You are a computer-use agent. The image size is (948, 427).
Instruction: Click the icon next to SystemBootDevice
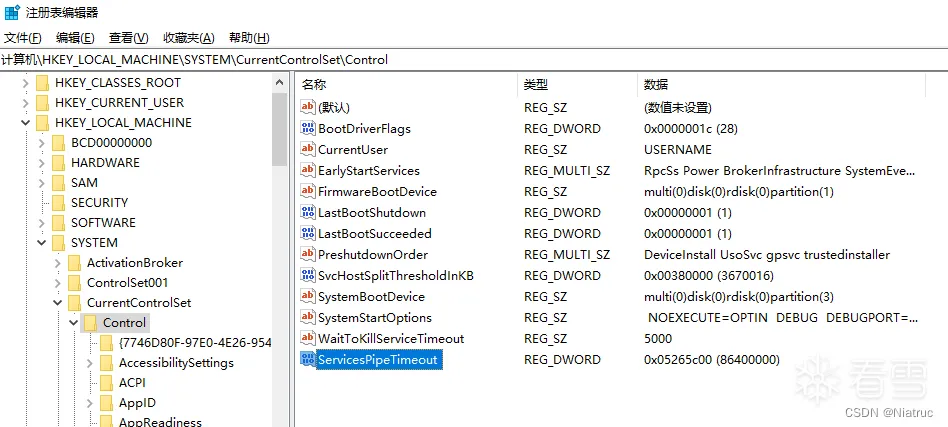pyautogui.click(x=308, y=296)
